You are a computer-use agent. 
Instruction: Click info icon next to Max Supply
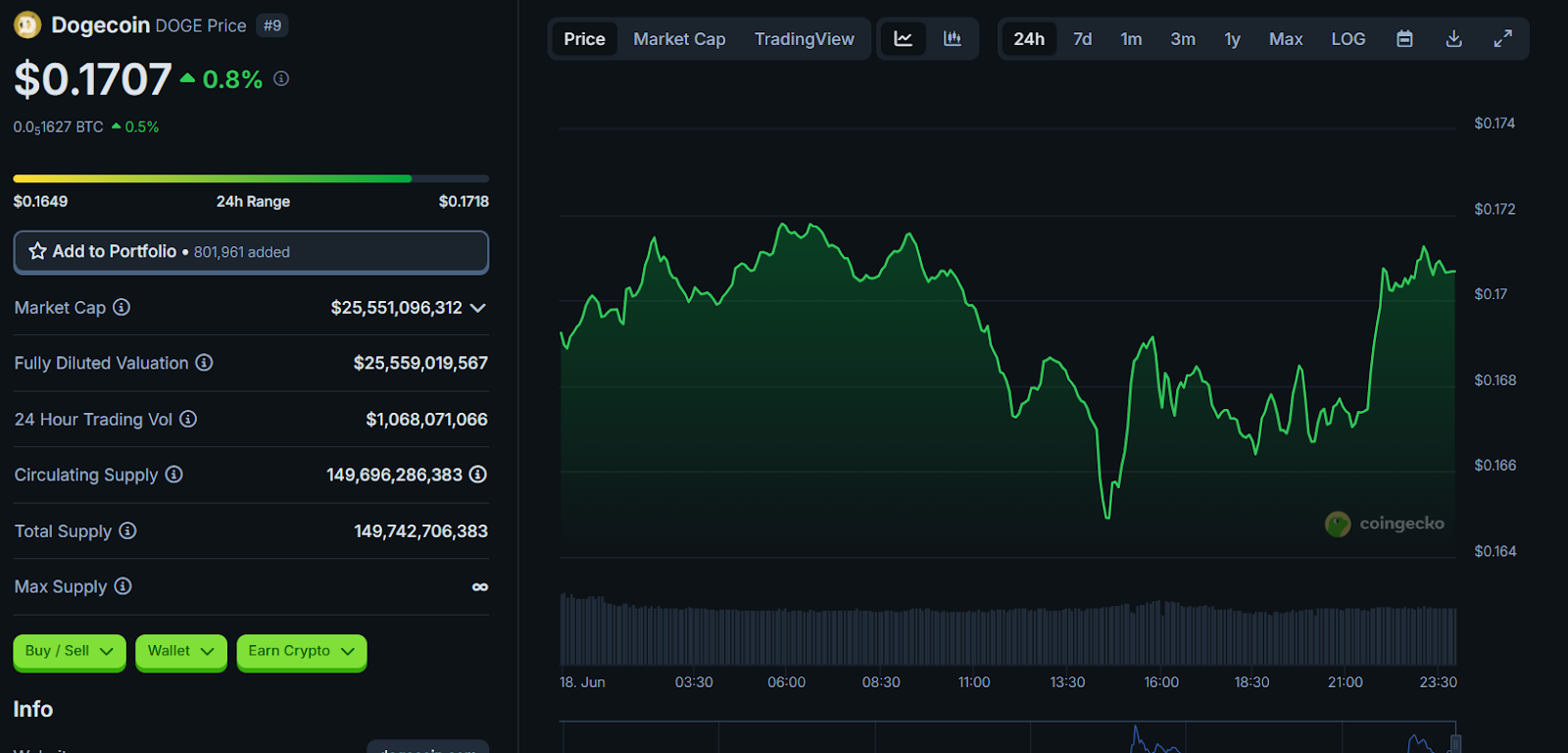[122, 586]
